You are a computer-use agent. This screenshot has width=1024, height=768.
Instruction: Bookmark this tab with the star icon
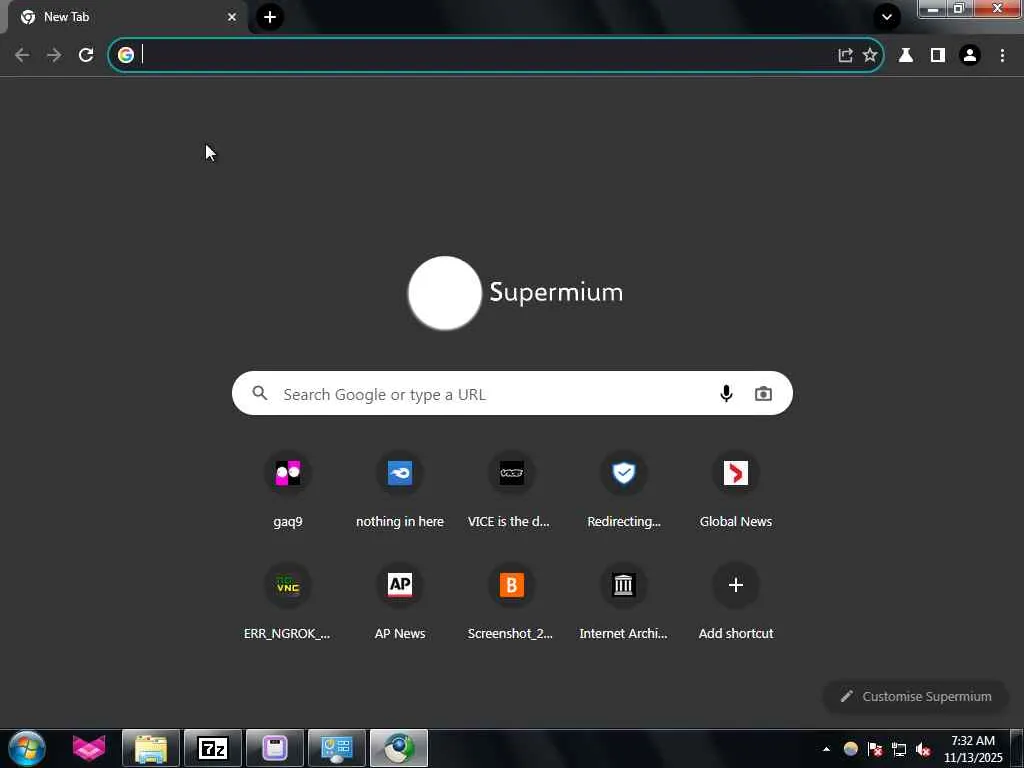click(x=870, y=55)
